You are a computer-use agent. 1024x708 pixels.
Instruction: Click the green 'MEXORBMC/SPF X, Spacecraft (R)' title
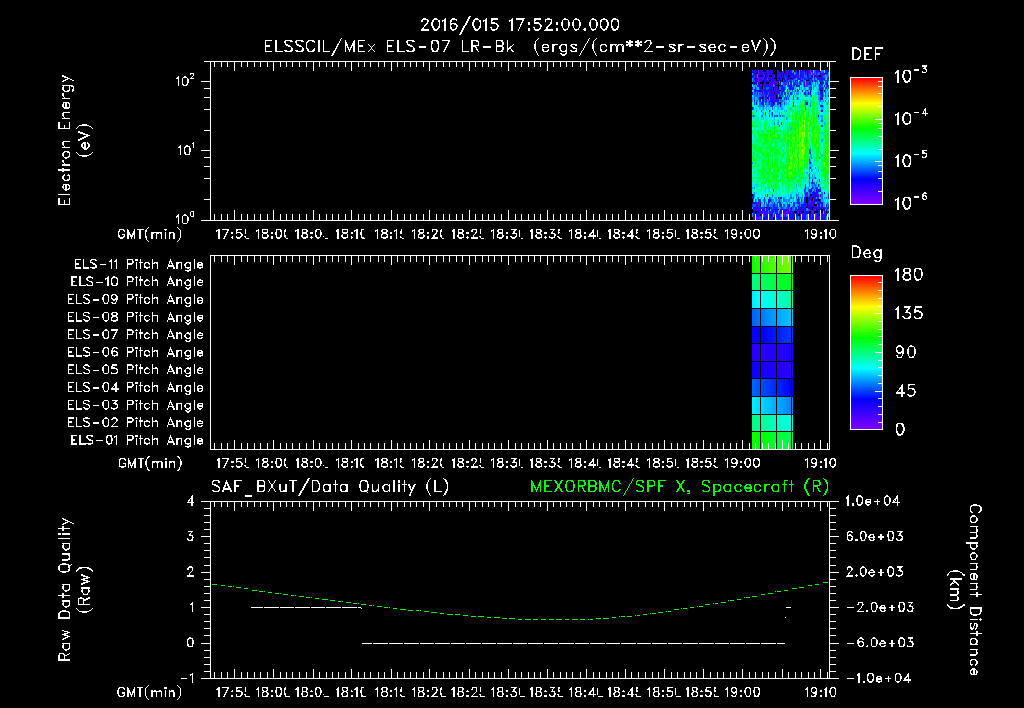679,487
